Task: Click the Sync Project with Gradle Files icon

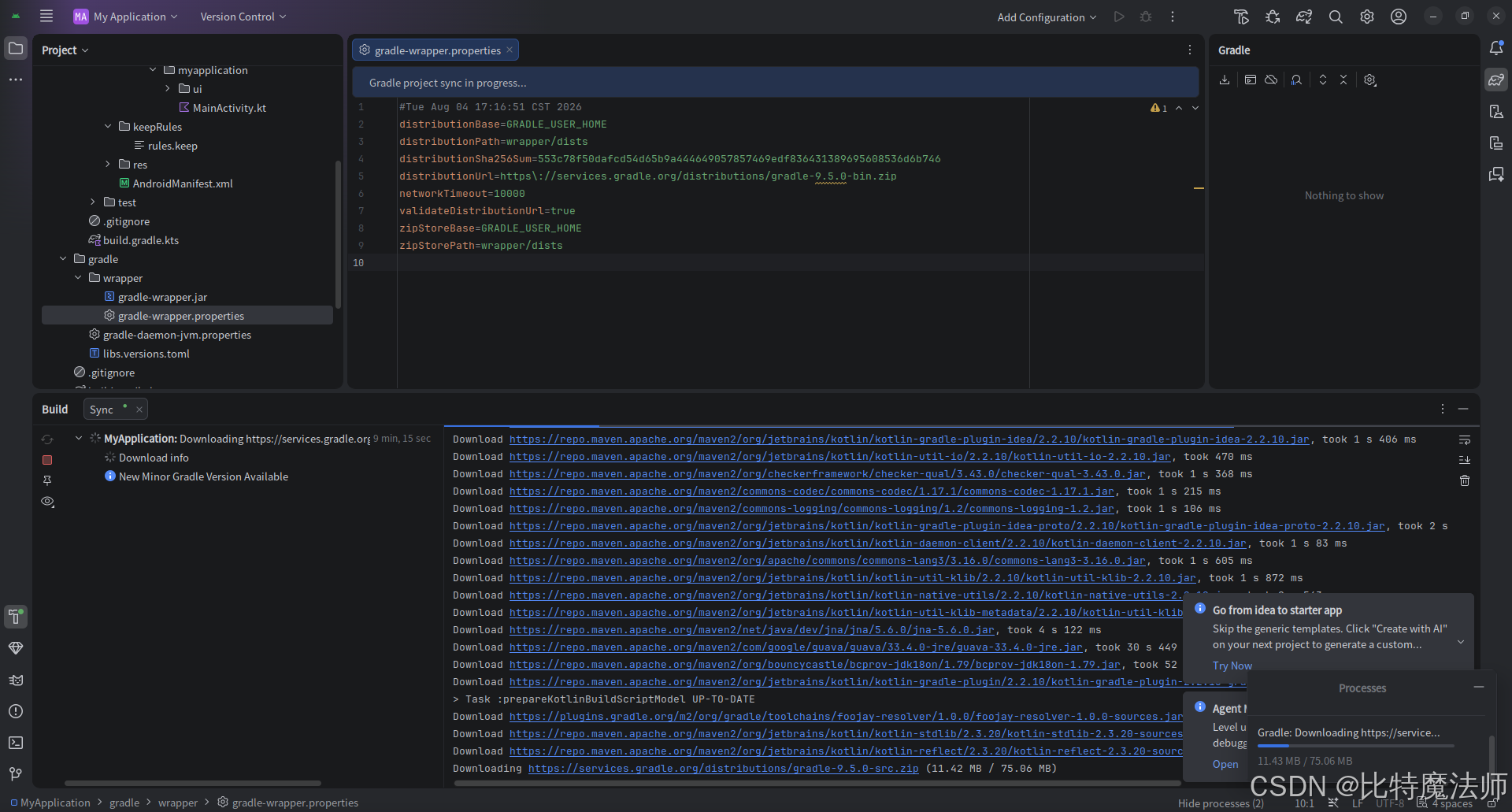Action: point(1304,17)
